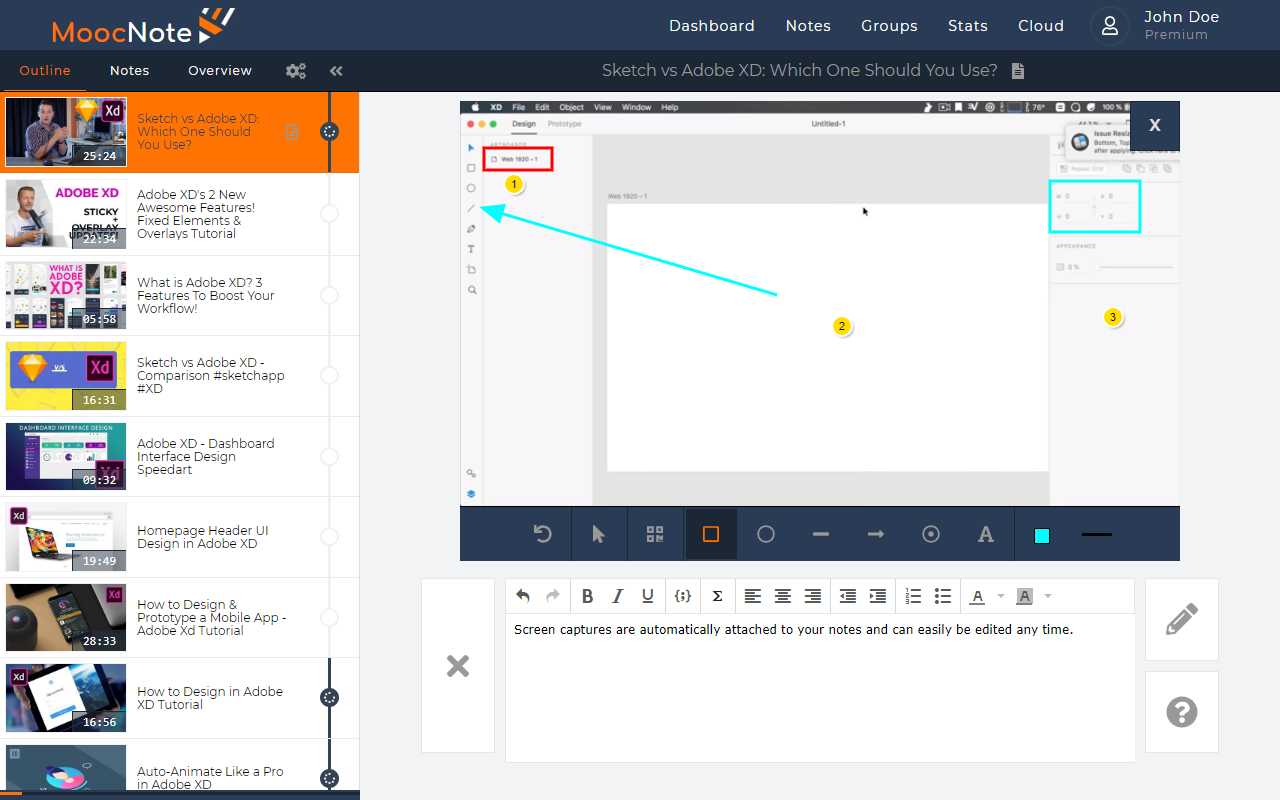Decrease the text indent
Viewport: 1280px width, 800px height.
(x=848, y=596)
